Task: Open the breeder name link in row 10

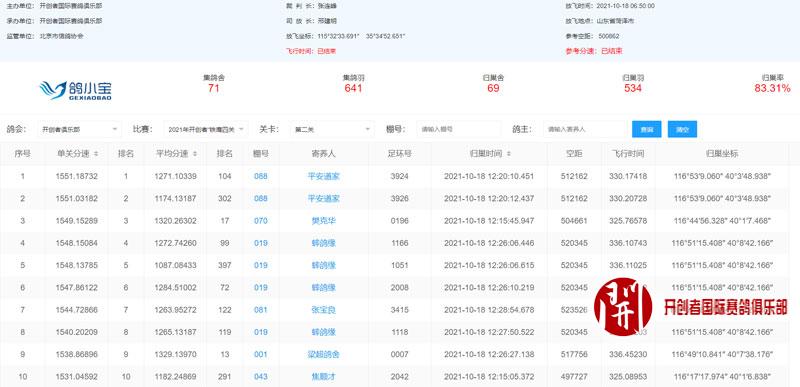Action: point(323,377)
